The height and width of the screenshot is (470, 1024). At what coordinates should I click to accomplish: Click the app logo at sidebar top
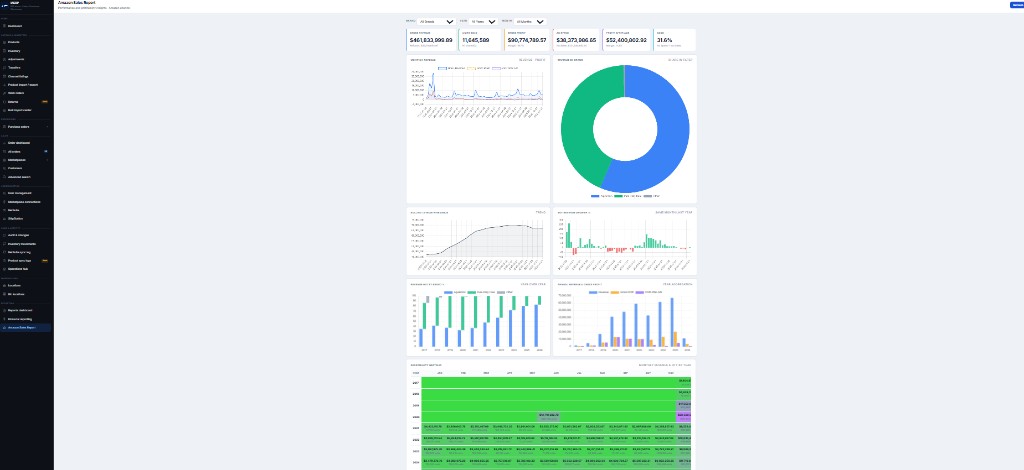click(x=5, y=4)
